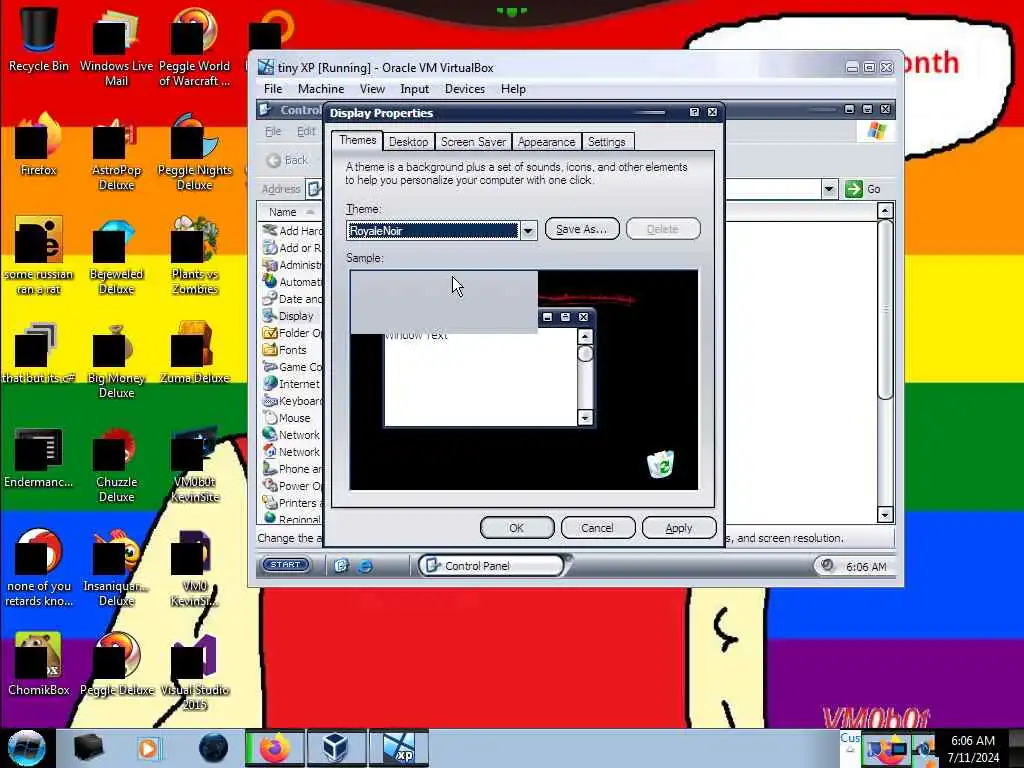Open AstroPop Deluxe desktop icon

(x=116, y=152)
